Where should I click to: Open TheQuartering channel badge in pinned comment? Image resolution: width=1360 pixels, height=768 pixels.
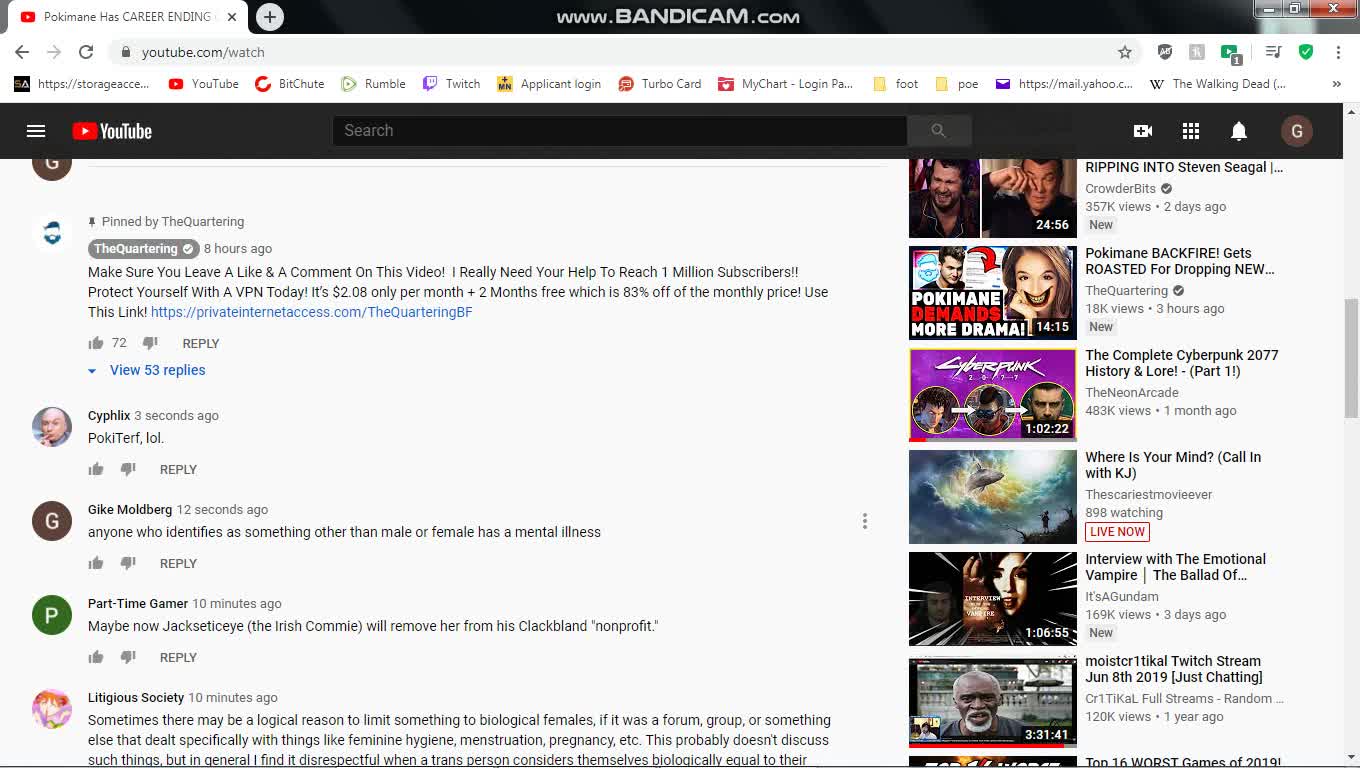point(143,249)
